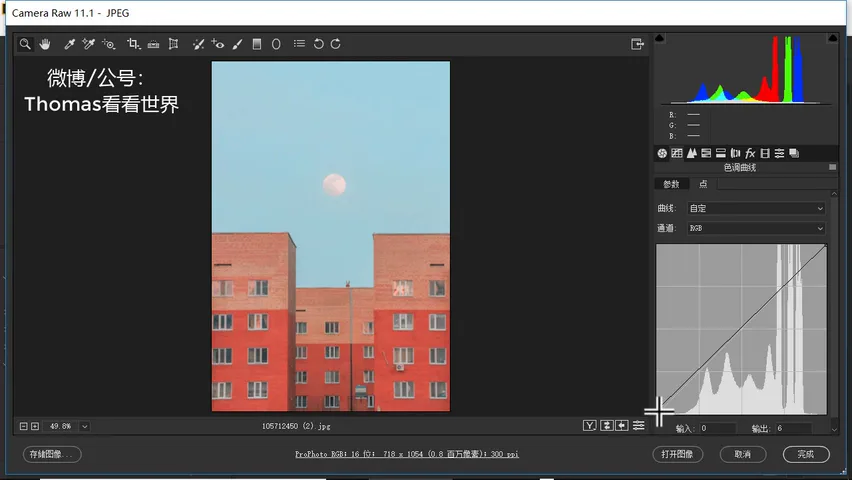
Task: Select the Targeted Adjustment tool
Action: click(x=109, y=44)
